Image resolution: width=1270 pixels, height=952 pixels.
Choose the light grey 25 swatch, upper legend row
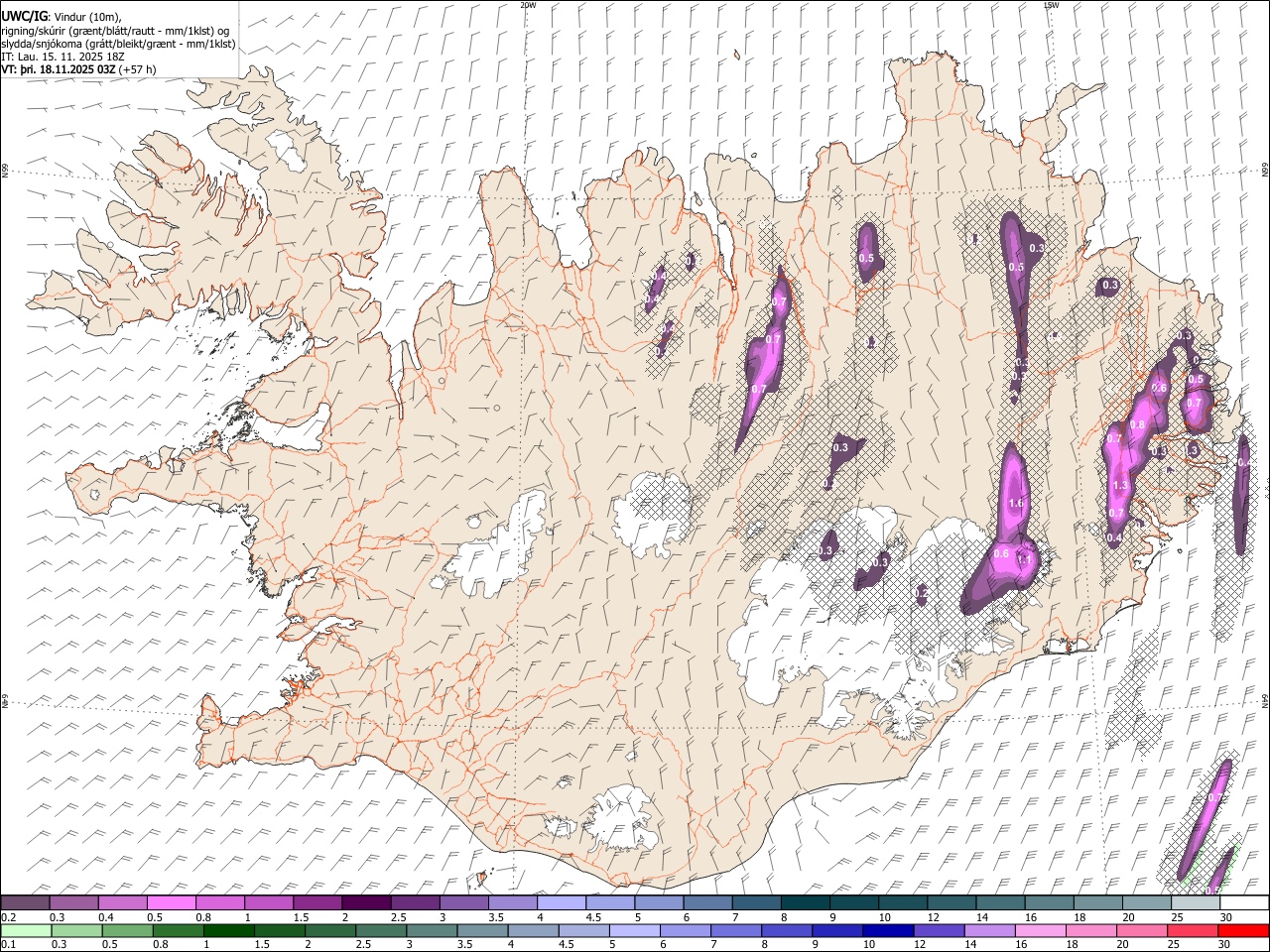[1195, 902]
